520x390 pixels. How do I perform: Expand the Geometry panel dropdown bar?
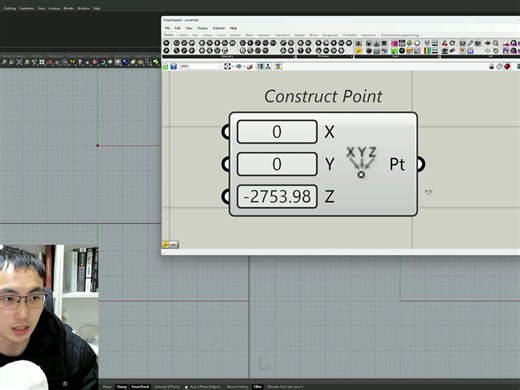pyautogui.click(x=228, y=57)
